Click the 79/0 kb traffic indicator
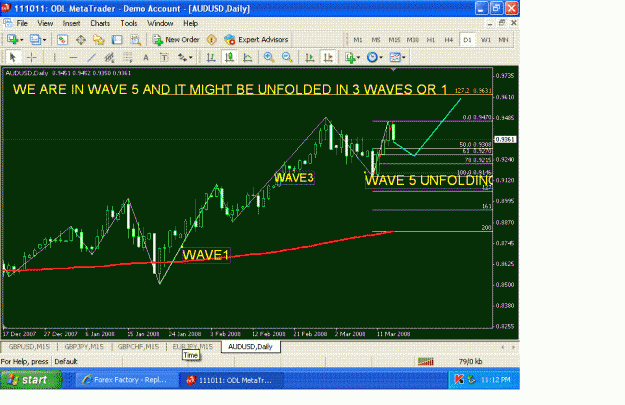The image size is (625, 405). click(470, 362)
